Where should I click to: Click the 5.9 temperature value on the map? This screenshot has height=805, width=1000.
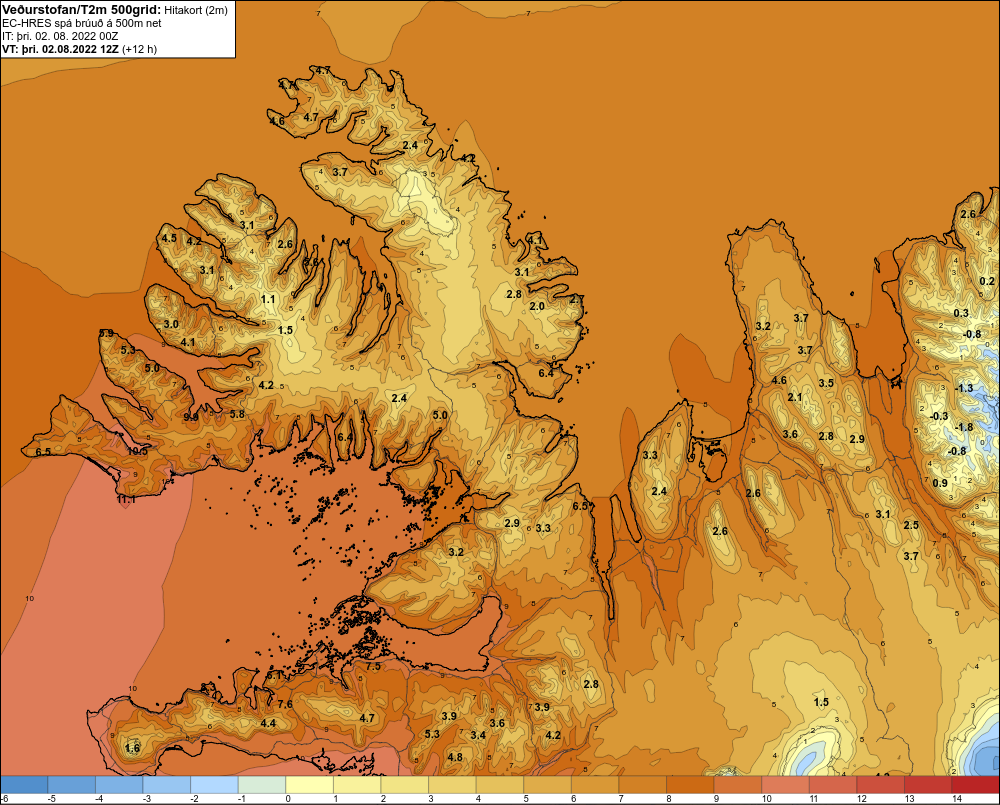pos(107,333)
